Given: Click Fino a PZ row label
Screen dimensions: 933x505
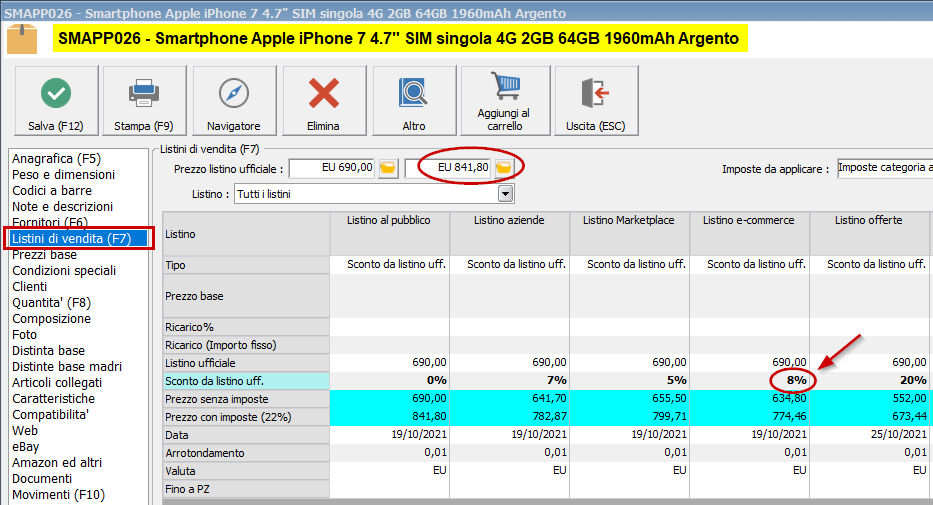Looking at the screenshot, I should tap(246, 489).
